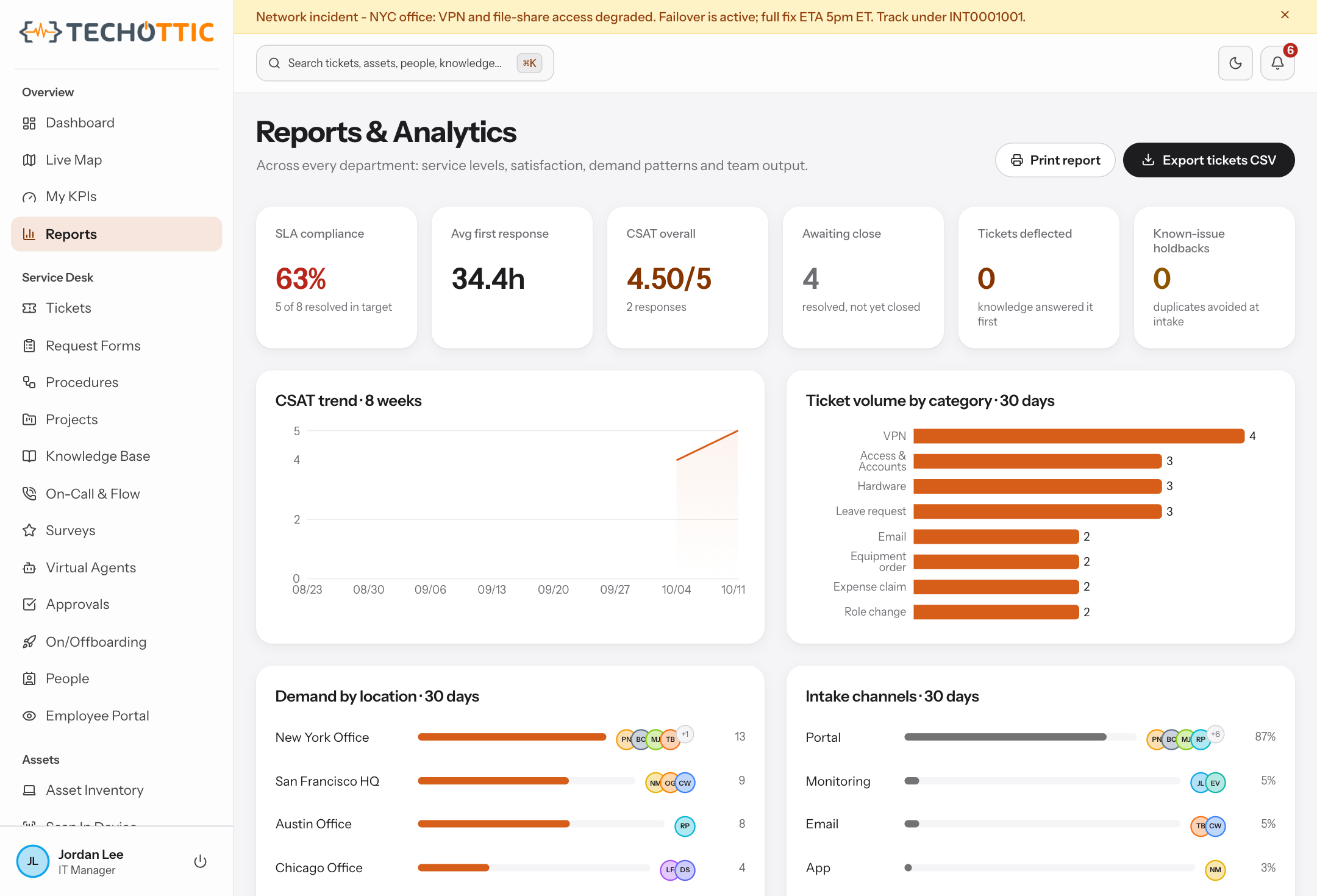Click the Approvals check-square icon
1317x896 pixels.
pos(29,604)
